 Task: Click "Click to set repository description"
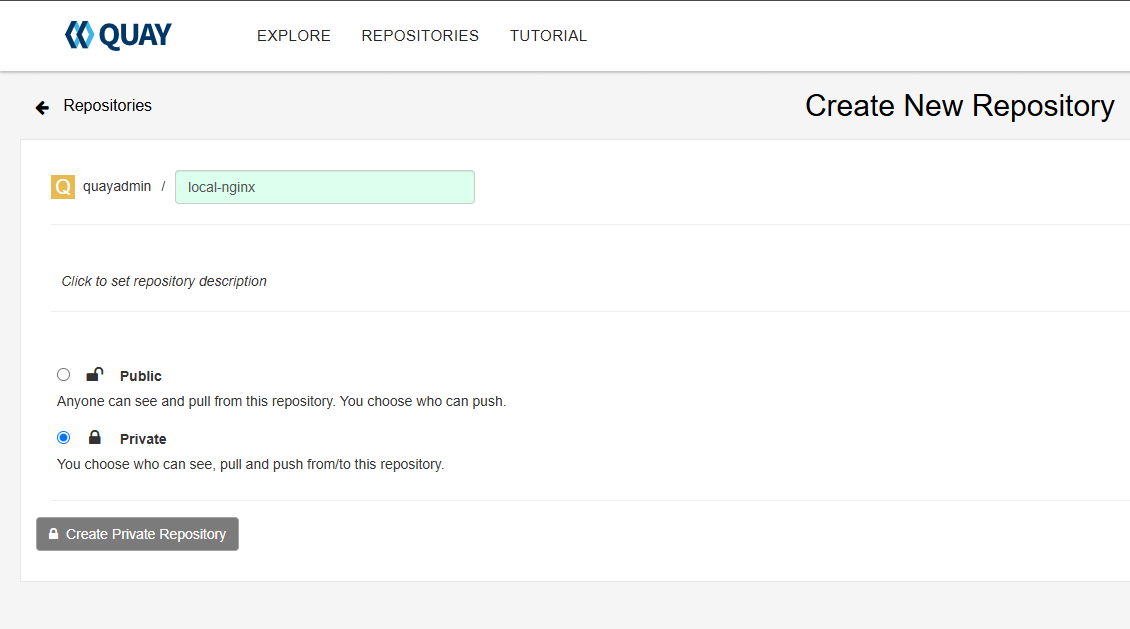click(164, 281)
